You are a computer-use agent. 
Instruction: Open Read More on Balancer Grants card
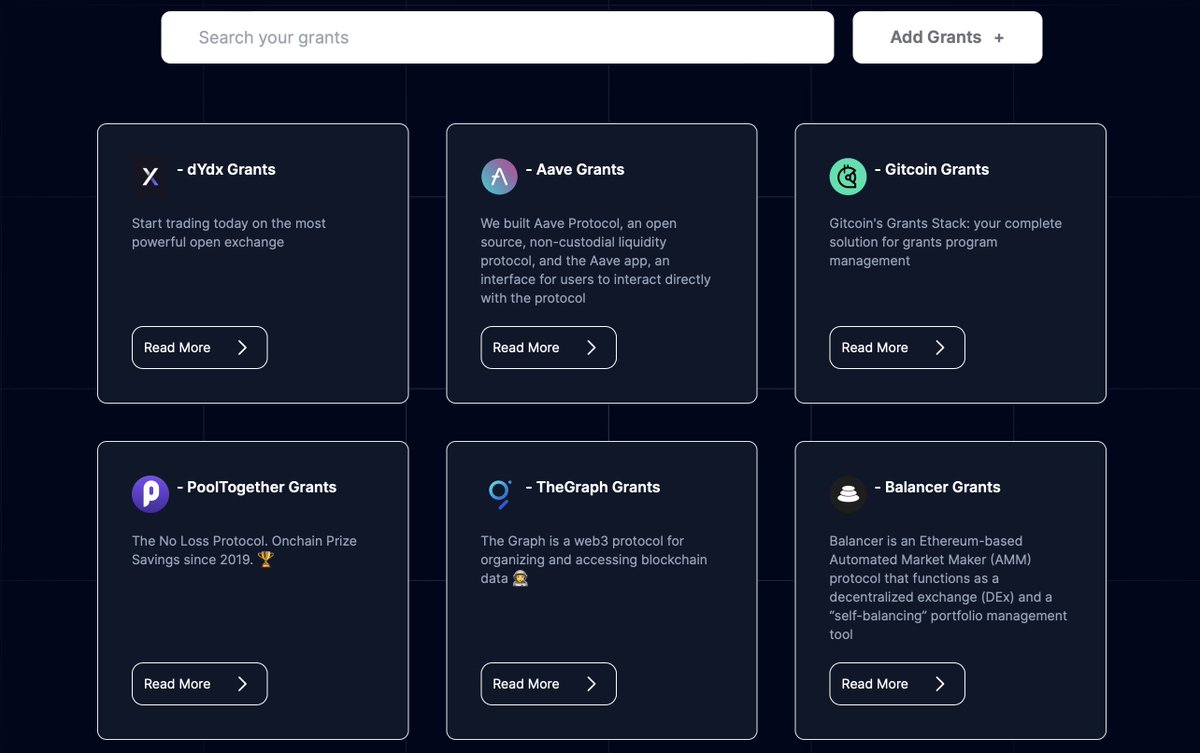(897, 684)
